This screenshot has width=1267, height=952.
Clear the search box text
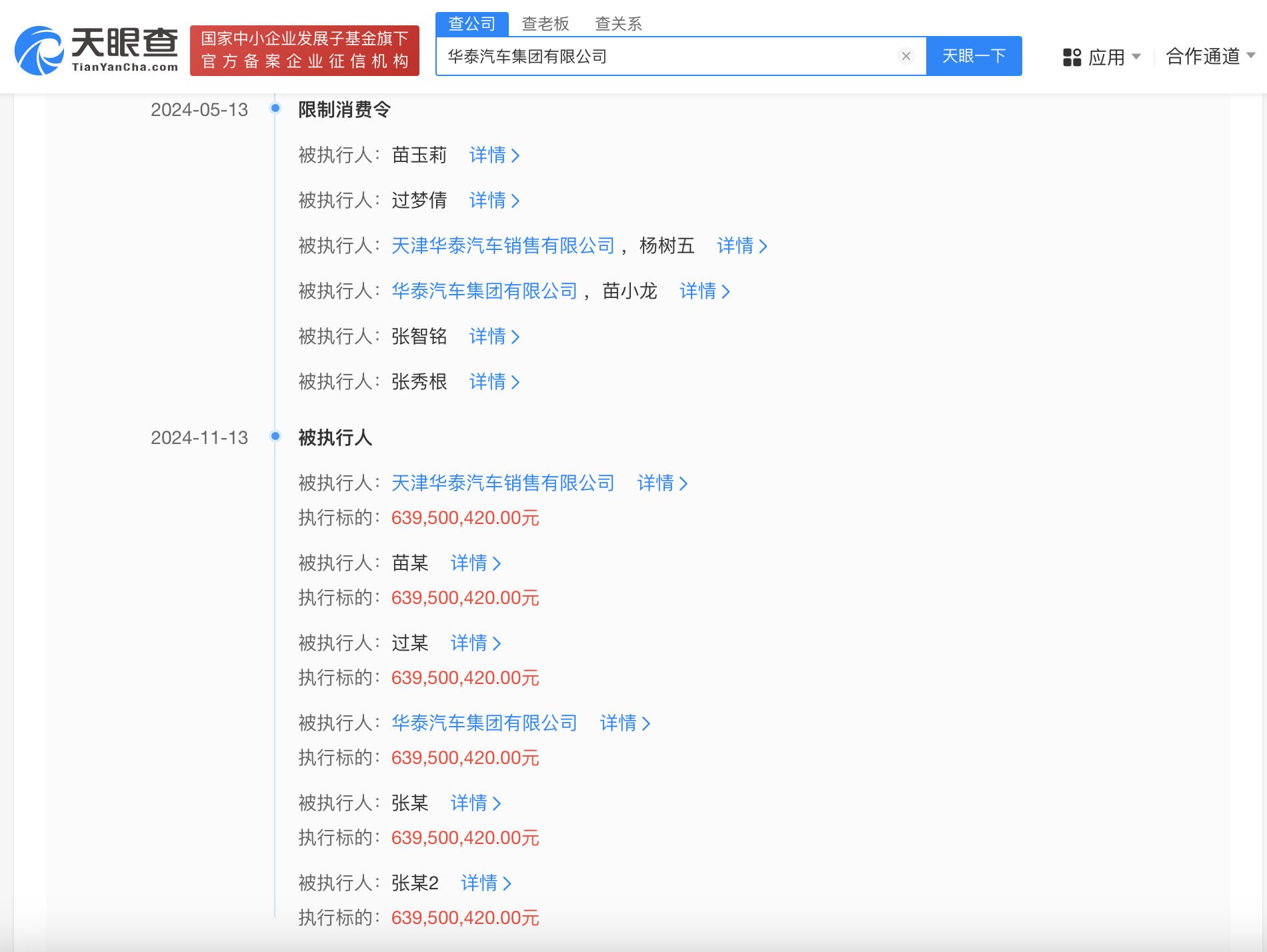pyautogui.click(x=906, y=56)
